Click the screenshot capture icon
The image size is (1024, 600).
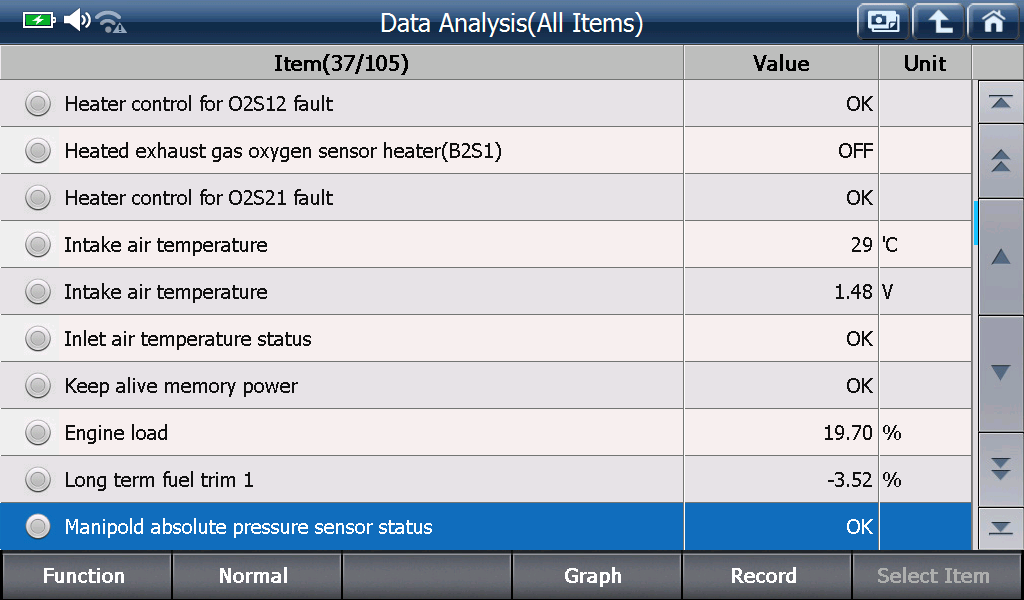coord(883,22)
